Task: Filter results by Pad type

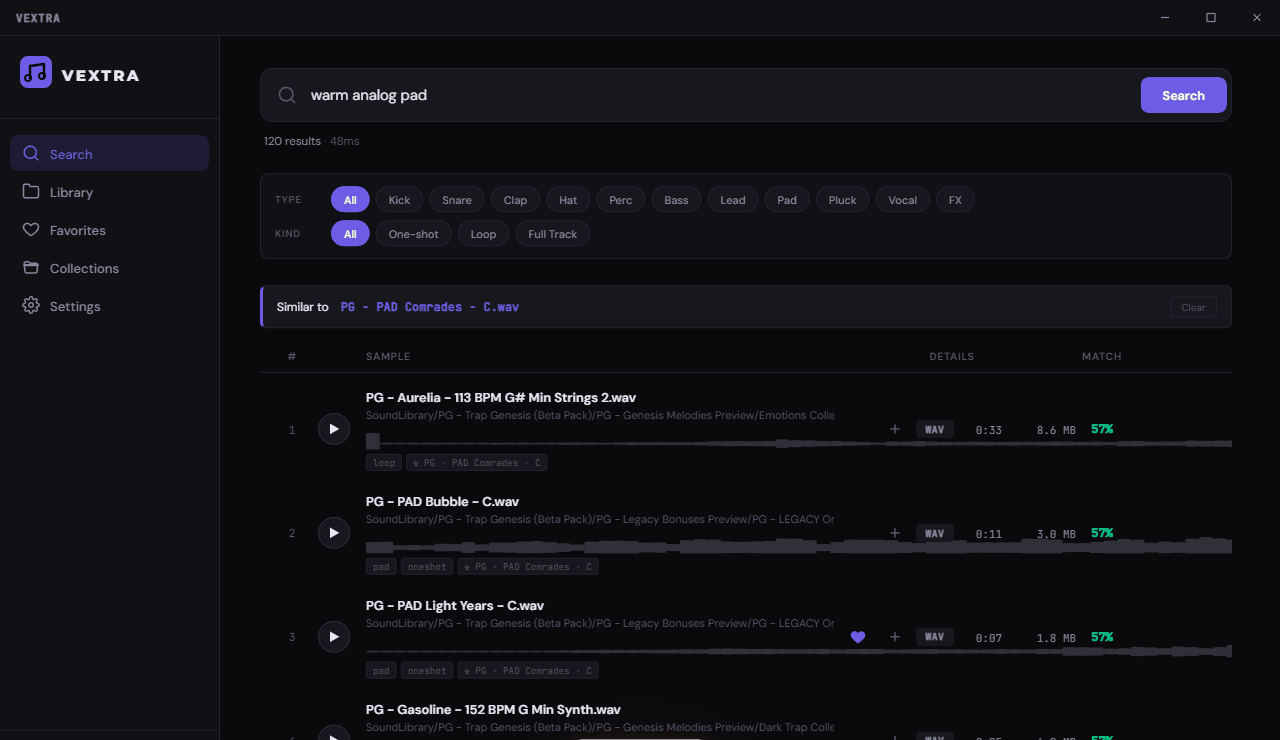Action: 787,200
